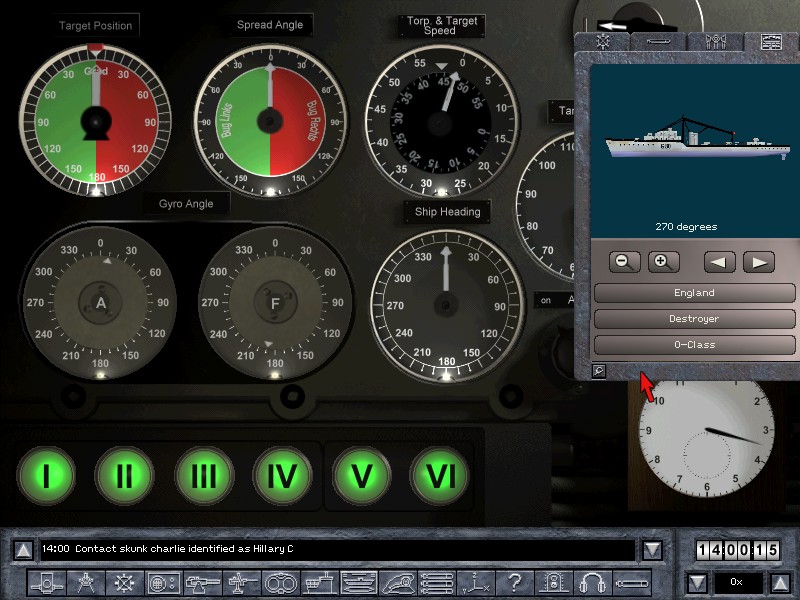Click the help question mark icon
The width and height of the screenshot is (800, 600).
[x=514, y=582]
